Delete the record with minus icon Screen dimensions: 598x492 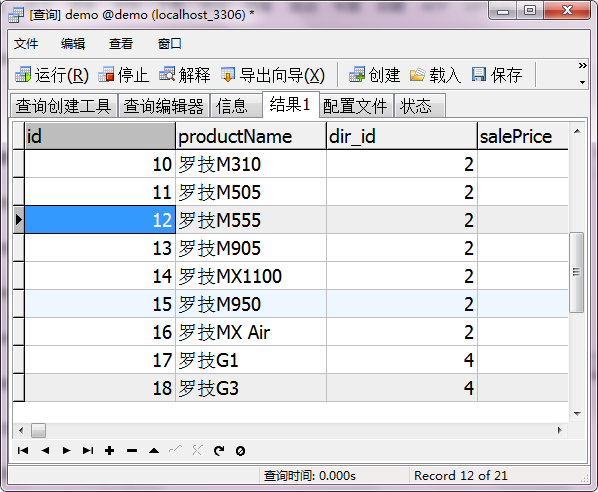(132, 451)
